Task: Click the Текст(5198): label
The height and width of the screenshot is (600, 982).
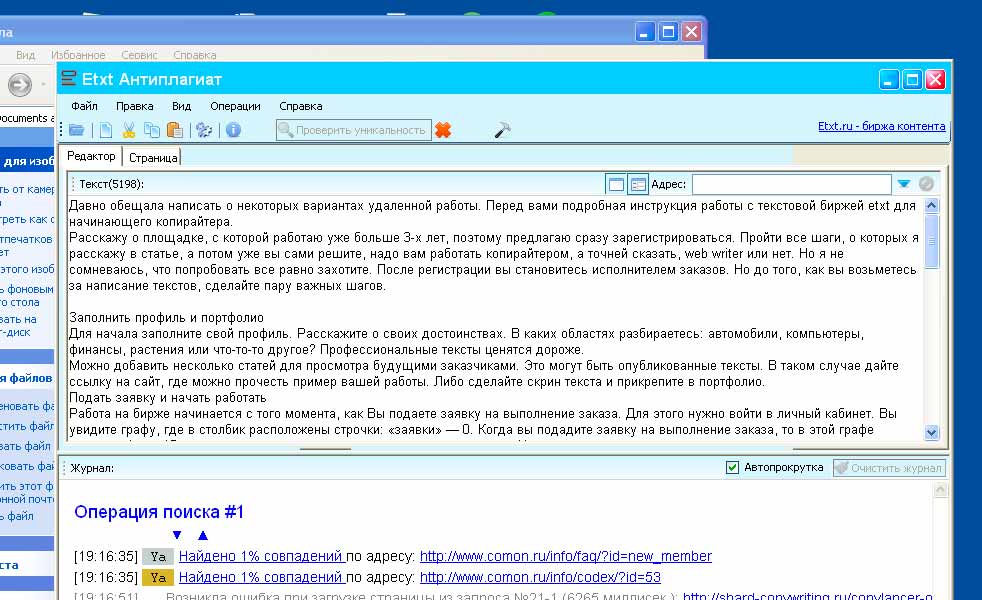Action: coord(111,184)
